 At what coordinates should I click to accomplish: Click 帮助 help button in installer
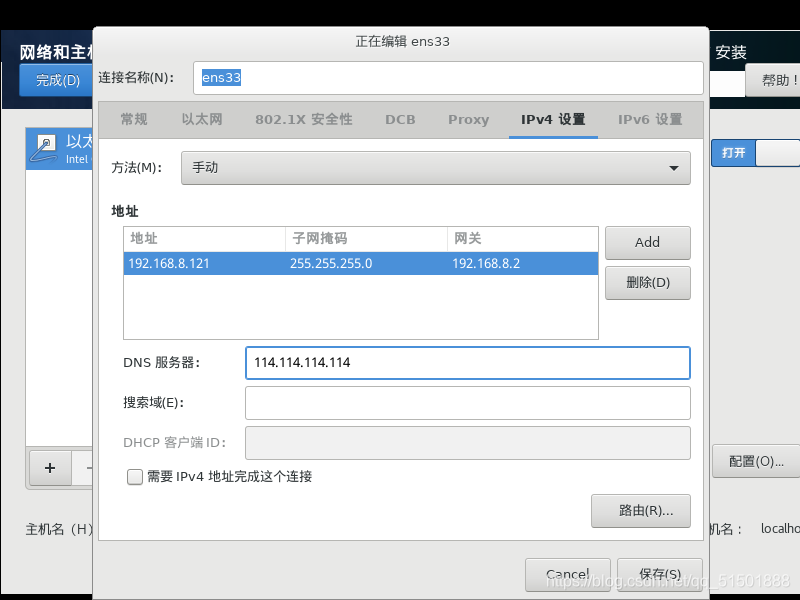773,80
